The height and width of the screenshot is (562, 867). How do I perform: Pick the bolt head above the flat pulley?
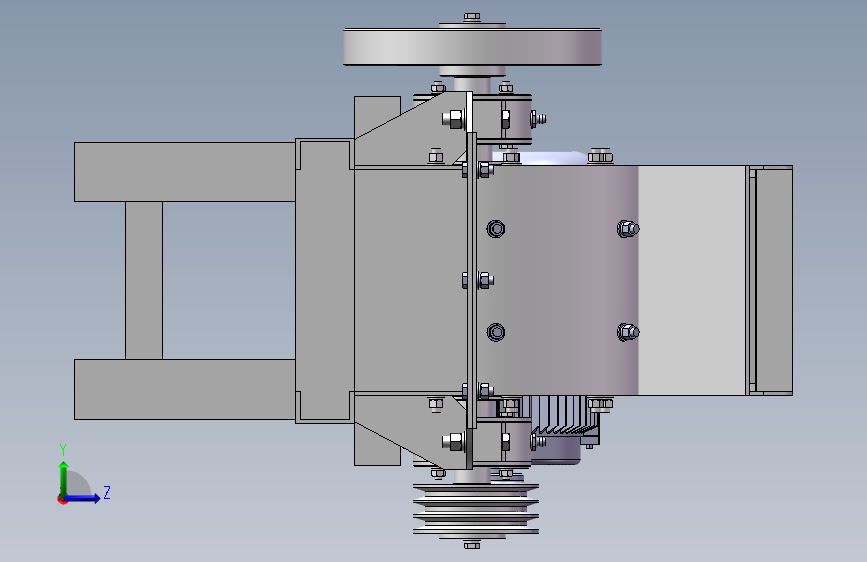(472, 17)
